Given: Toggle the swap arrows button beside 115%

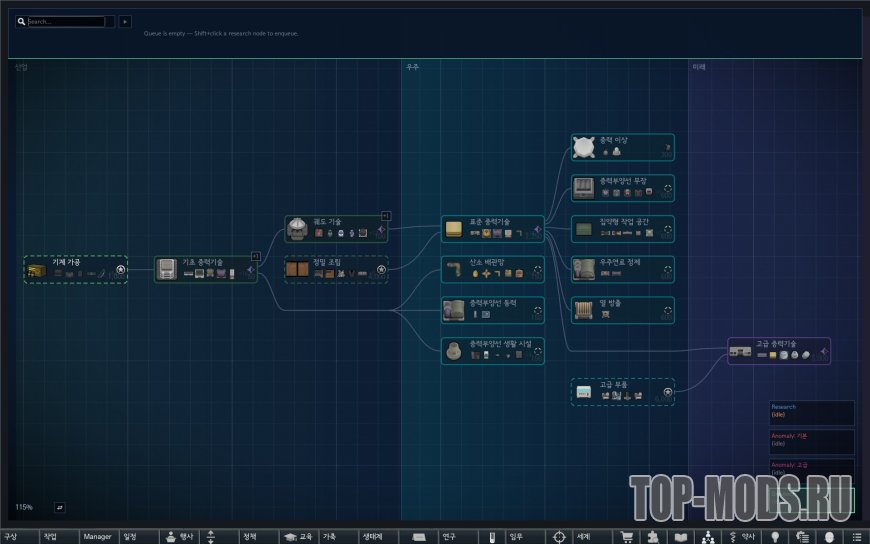Looking at the screenshot, I should [59, 507].
